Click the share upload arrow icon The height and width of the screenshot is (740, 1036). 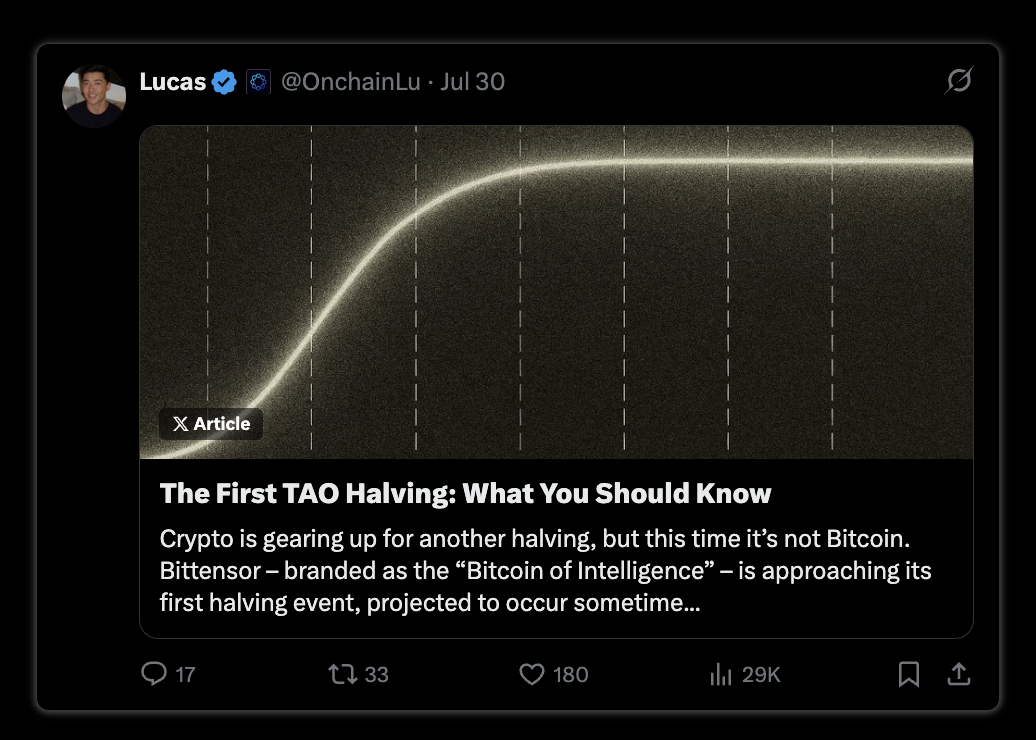pyautogui.click(x=959, y=674)
